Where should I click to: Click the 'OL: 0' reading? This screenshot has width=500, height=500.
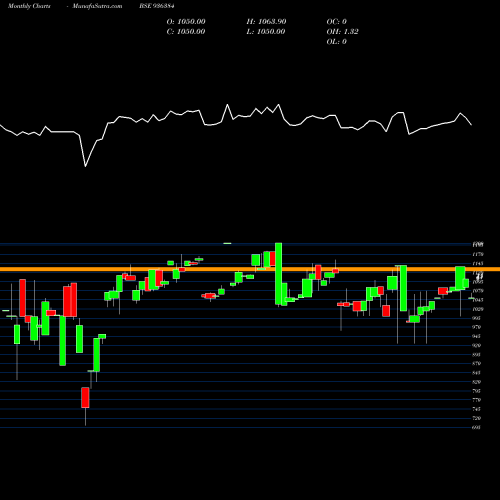(x=337, y=42)
